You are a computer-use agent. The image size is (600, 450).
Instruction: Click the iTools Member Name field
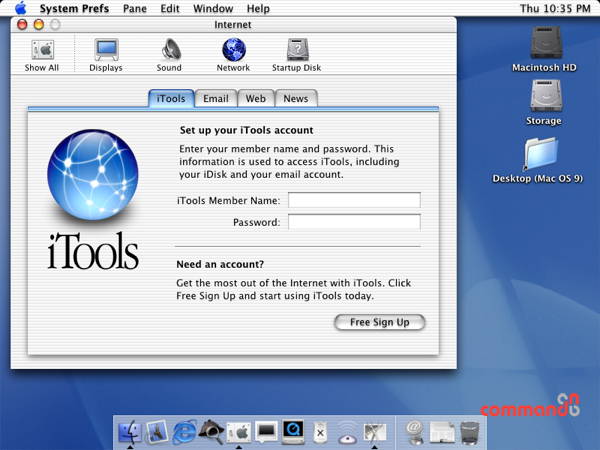(x=354, y=200)
